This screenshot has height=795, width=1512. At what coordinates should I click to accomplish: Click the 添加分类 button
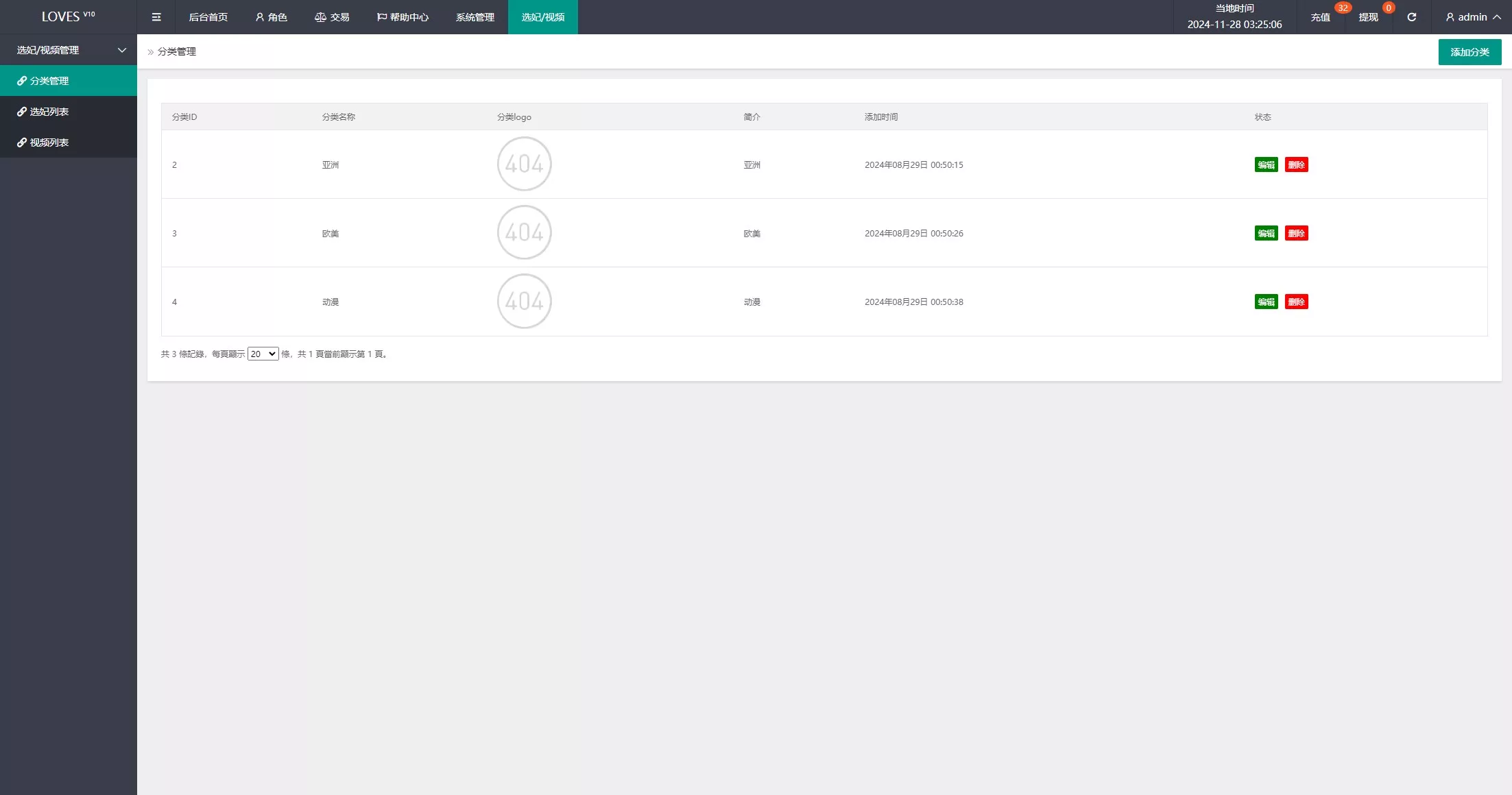click(x=1469, y=52)
